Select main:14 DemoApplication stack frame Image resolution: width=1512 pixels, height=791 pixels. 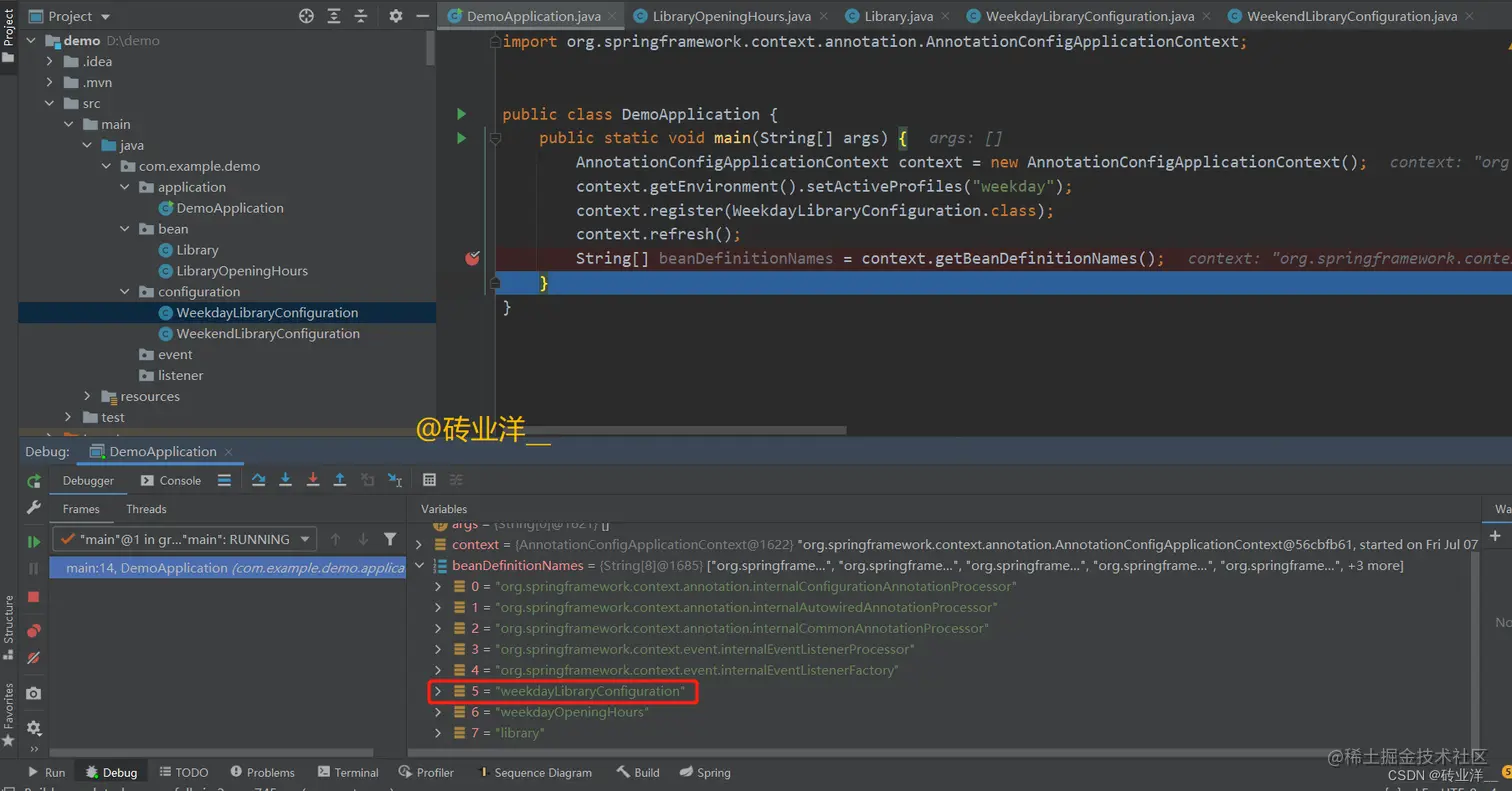228,568
